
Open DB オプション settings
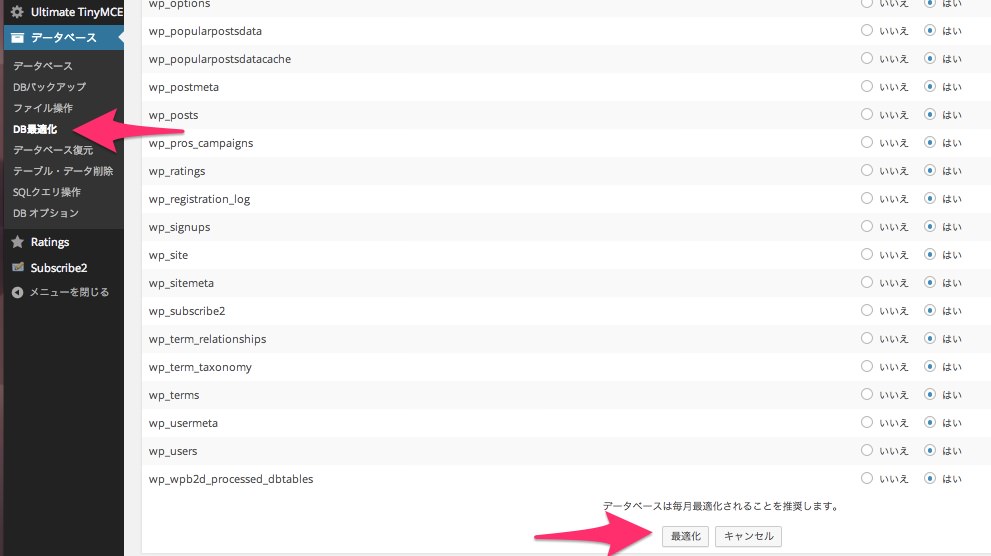pyautogui.click(x=46, y=213)
